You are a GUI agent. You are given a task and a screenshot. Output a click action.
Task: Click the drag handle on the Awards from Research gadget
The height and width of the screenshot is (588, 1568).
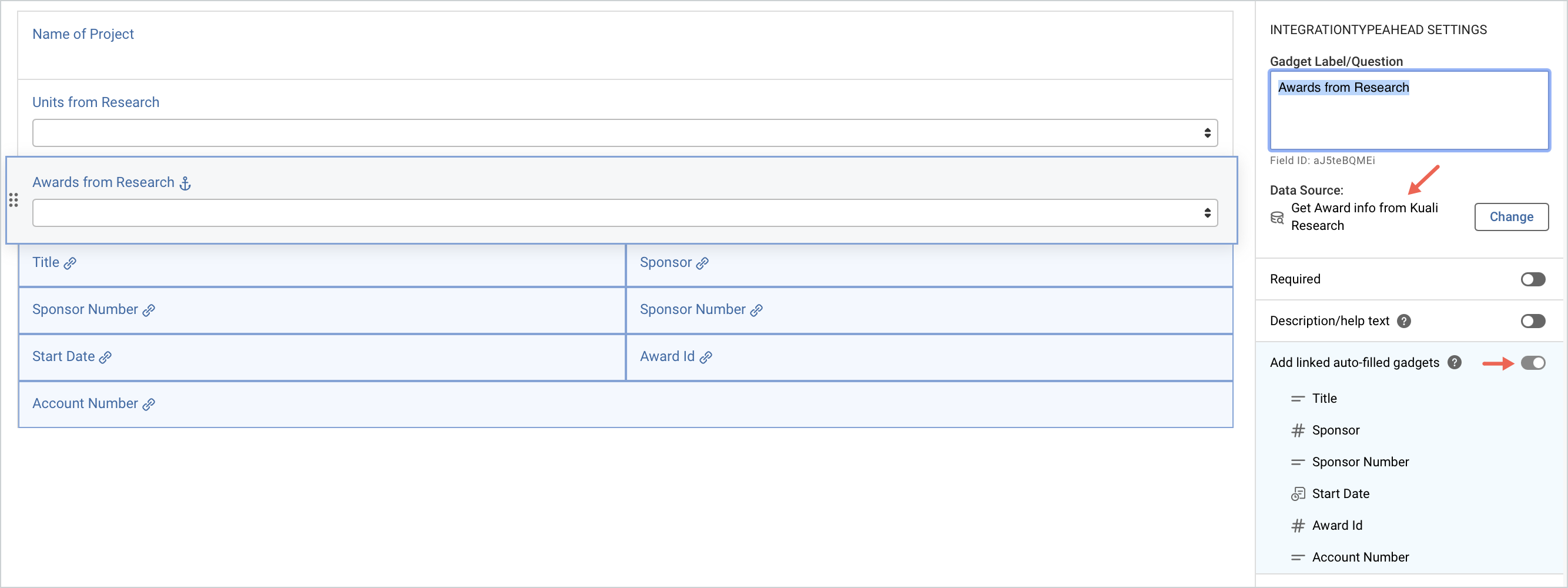(14, 200)
